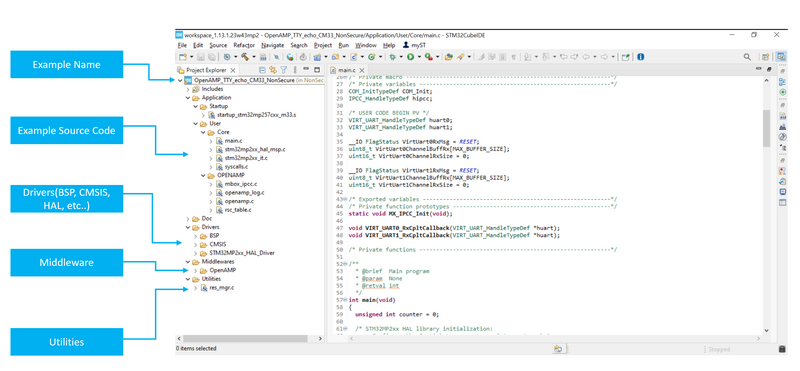Click the green Run icon

click(411, 57)
